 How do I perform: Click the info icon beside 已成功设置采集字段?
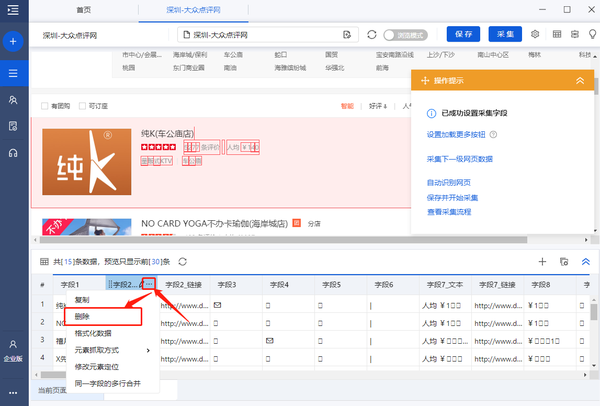click(431, 113)
